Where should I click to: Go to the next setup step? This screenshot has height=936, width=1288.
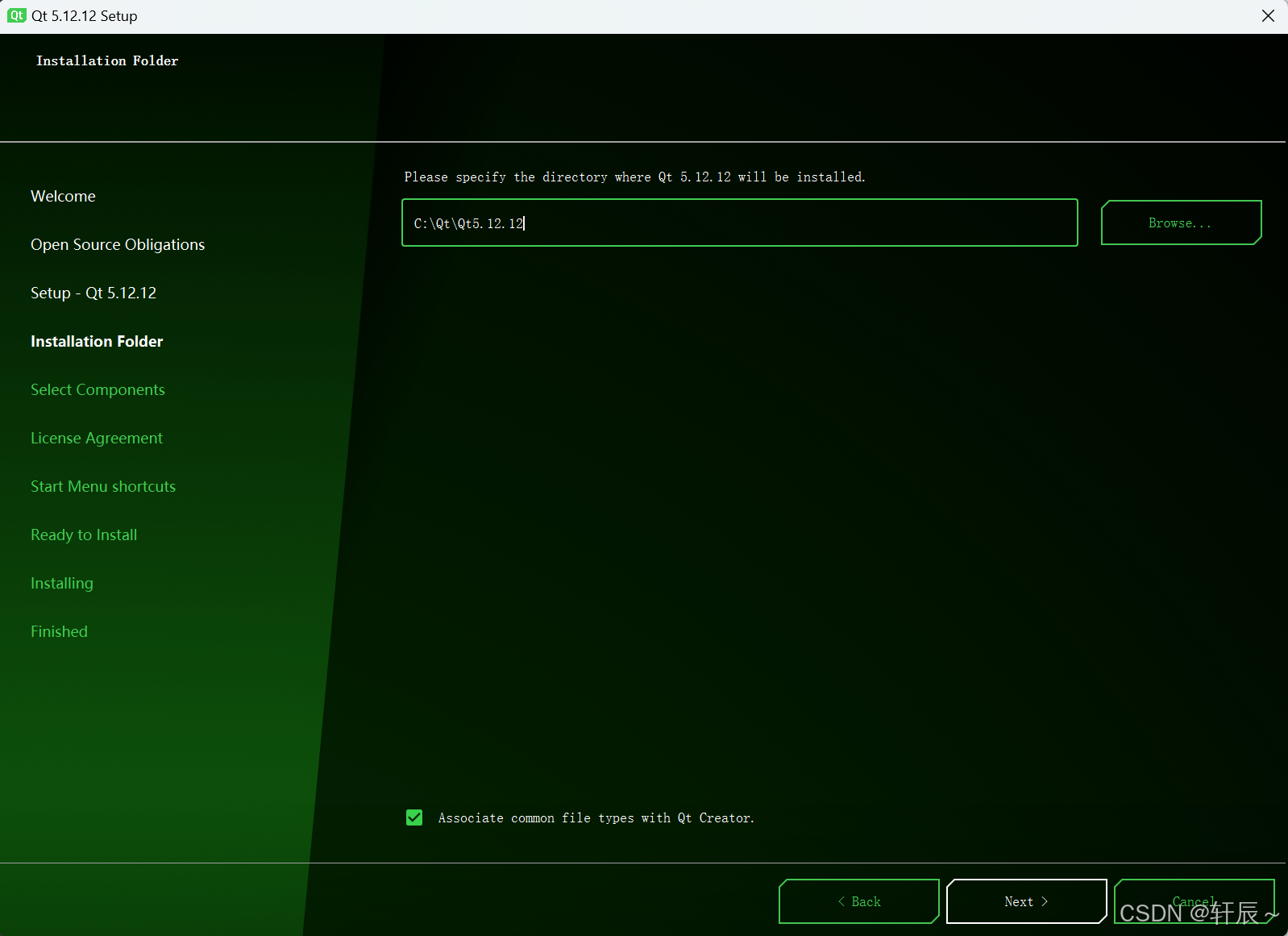(x=1026, y=901)
